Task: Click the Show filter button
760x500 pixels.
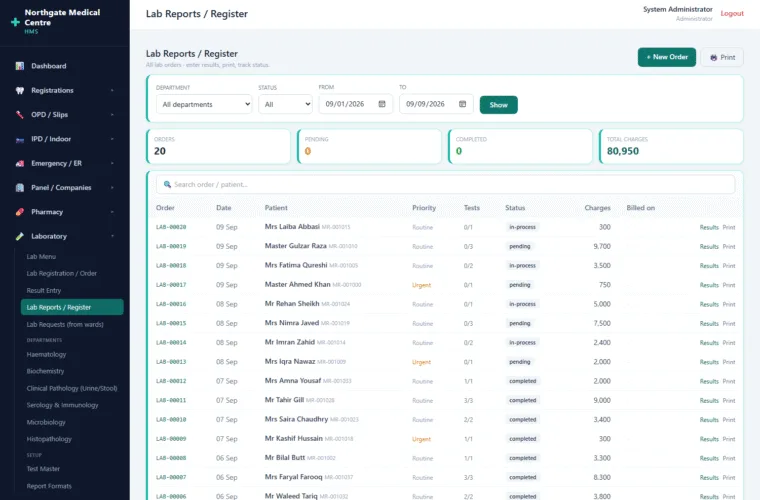Action: (x=498, y=105)
